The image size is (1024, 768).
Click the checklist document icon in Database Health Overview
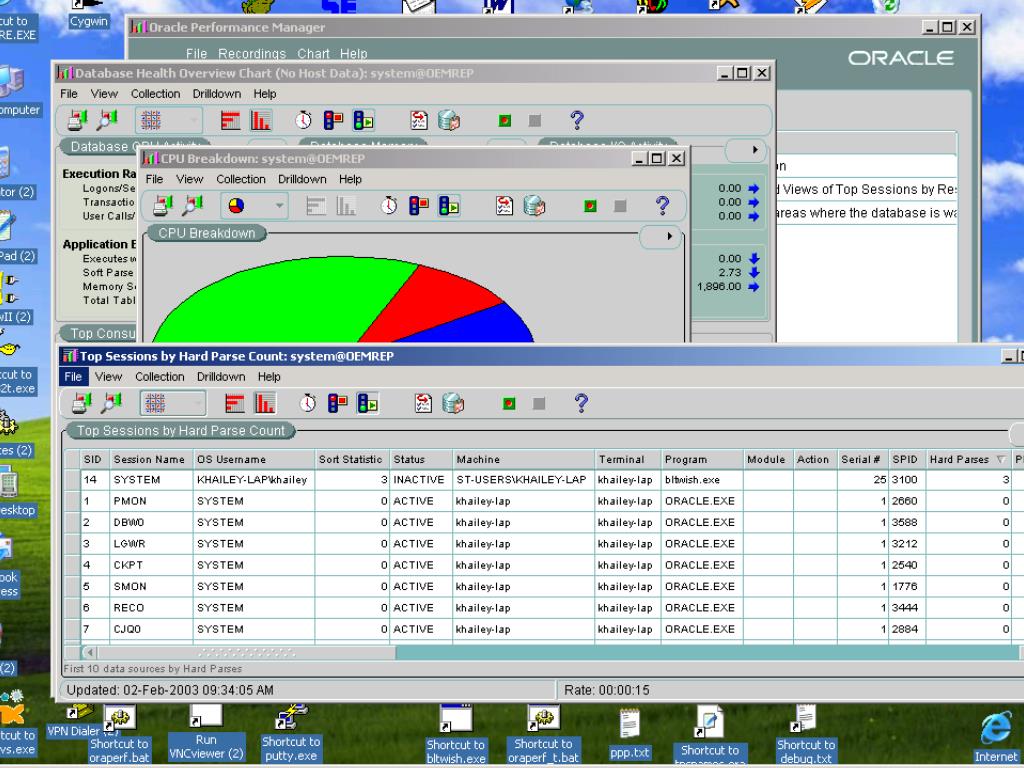pos(419,120)
